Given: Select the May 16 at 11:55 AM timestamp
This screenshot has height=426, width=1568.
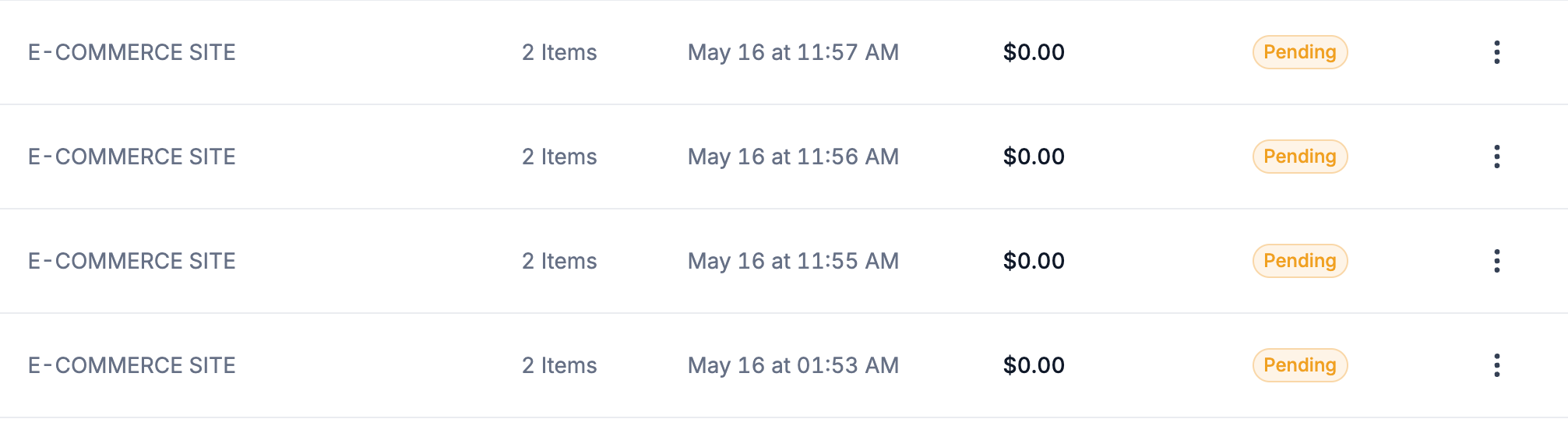Looking at the screenshot, I should click(793, 261).
